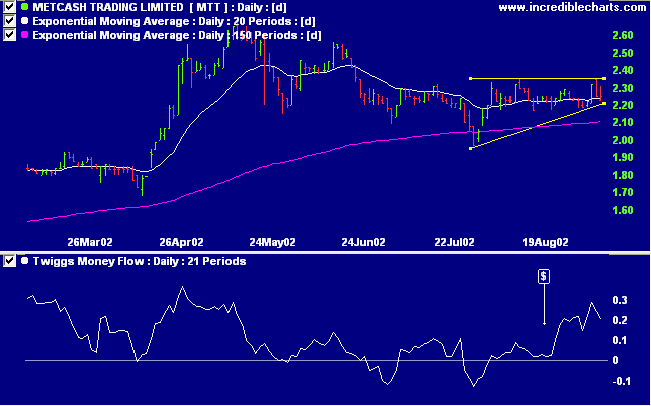
Task: Click the yellow rising trendline's right anchor at 2.20
Action: point(604,103)
